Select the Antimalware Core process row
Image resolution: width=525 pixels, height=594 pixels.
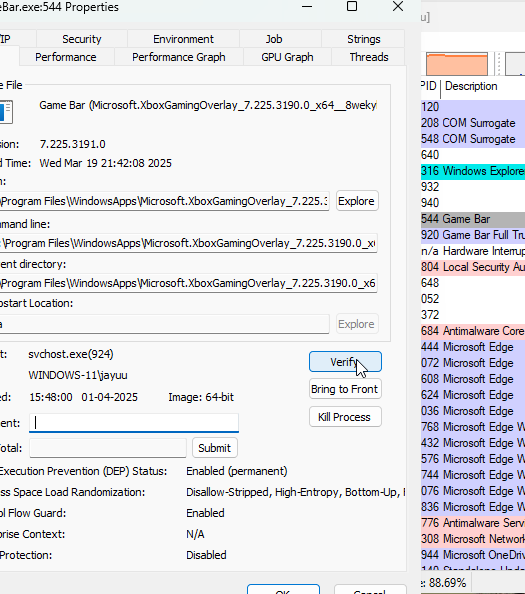(473, 331)
